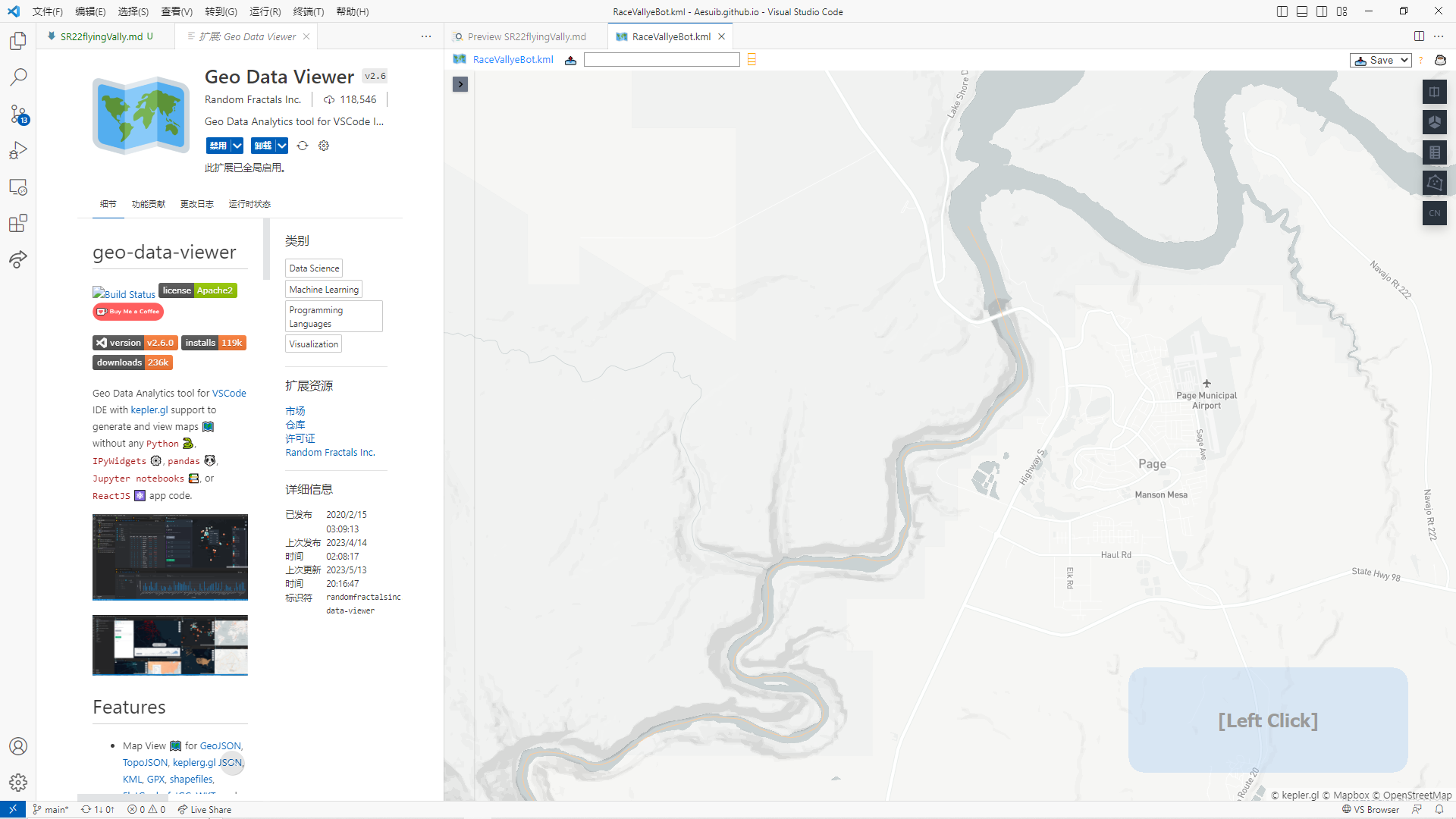Open left editor group more actions menu

[426, 36]
